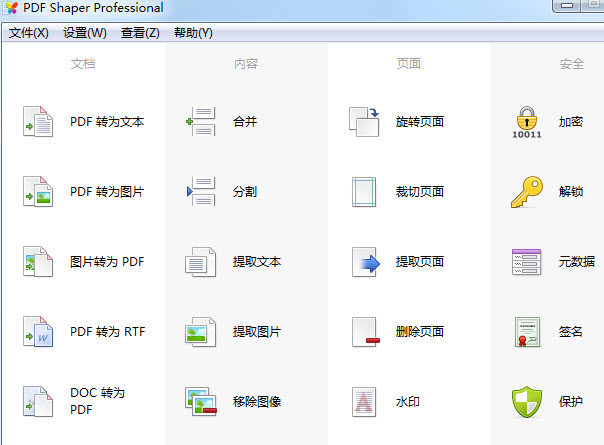Click the PDF 转为文本 document icon
This screenshot has width=604, height=445.
click(x=38, y=122)
